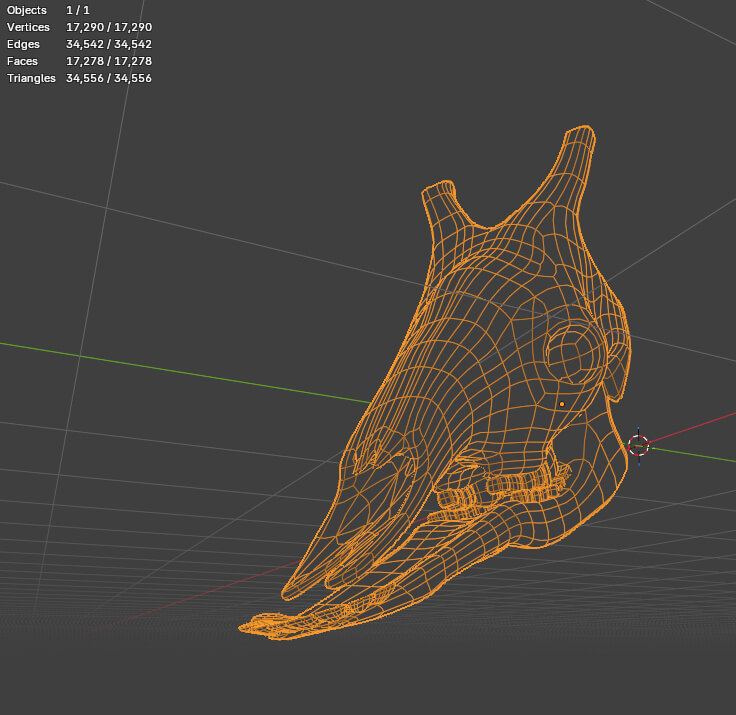736x715 pixels.
Task: Click the Objects count 1 / 1
Action: [78, 10]
